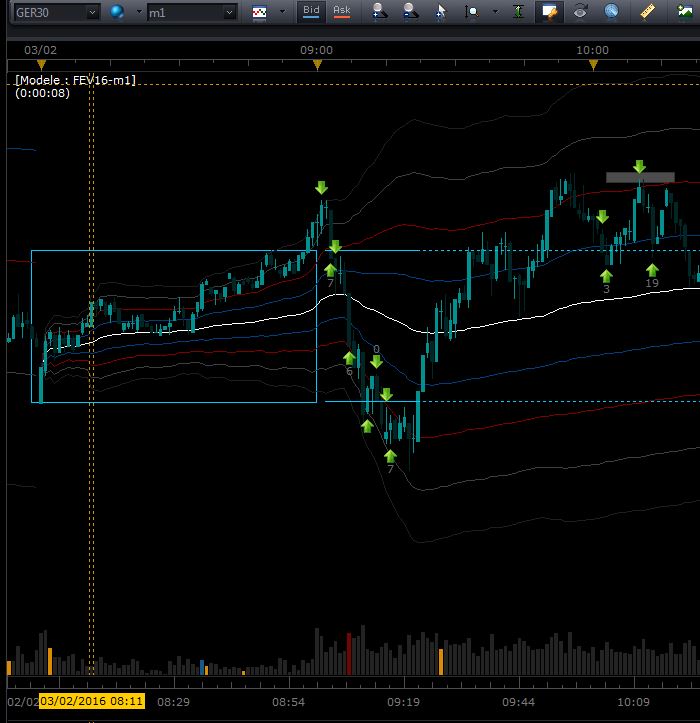The image size is (700, 723).
Task: Click the highlighted 03/02/2016 08:11 date label
Action: 92,701
